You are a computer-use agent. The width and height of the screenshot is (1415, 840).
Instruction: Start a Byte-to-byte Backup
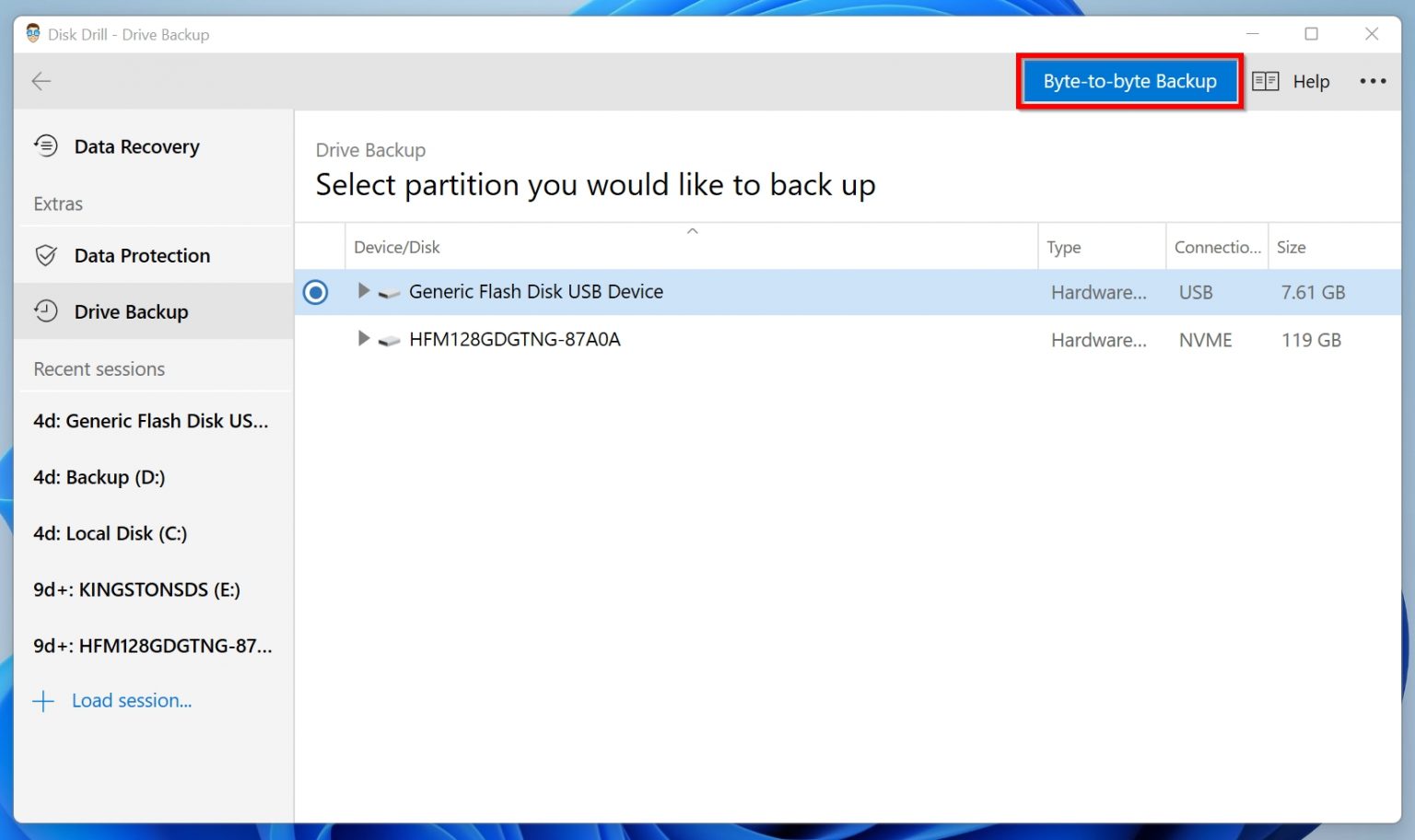[x=1128, y=81]
